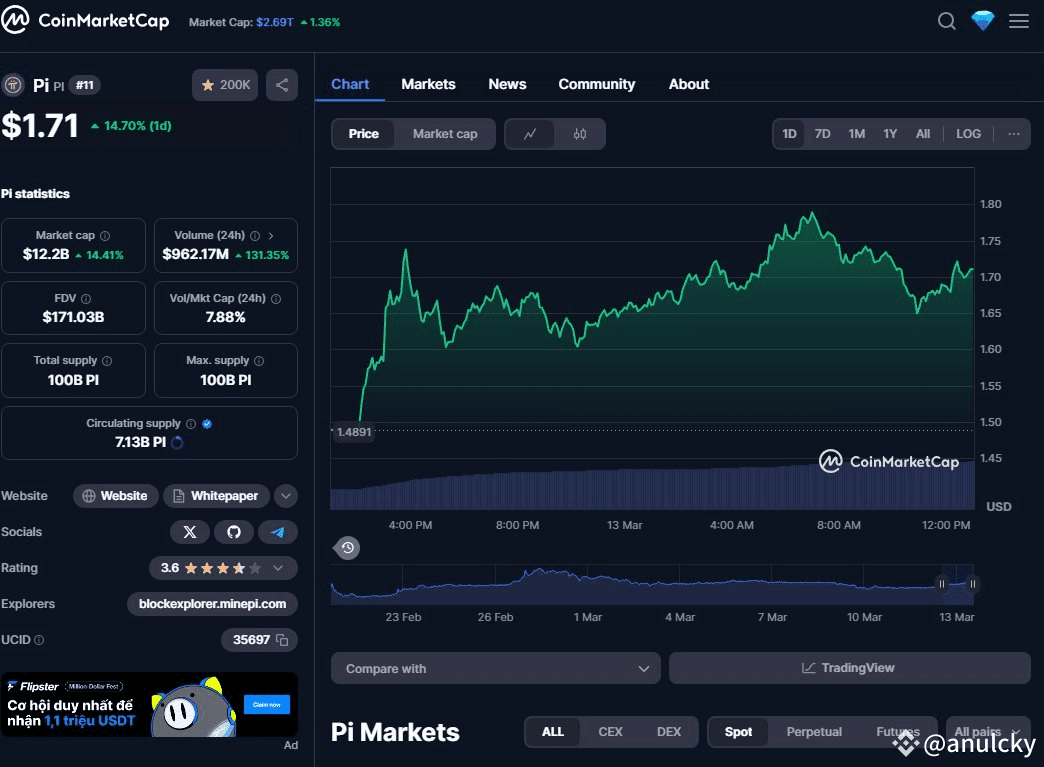
Task: Open the Compare with dropdown
Action: 496,668
